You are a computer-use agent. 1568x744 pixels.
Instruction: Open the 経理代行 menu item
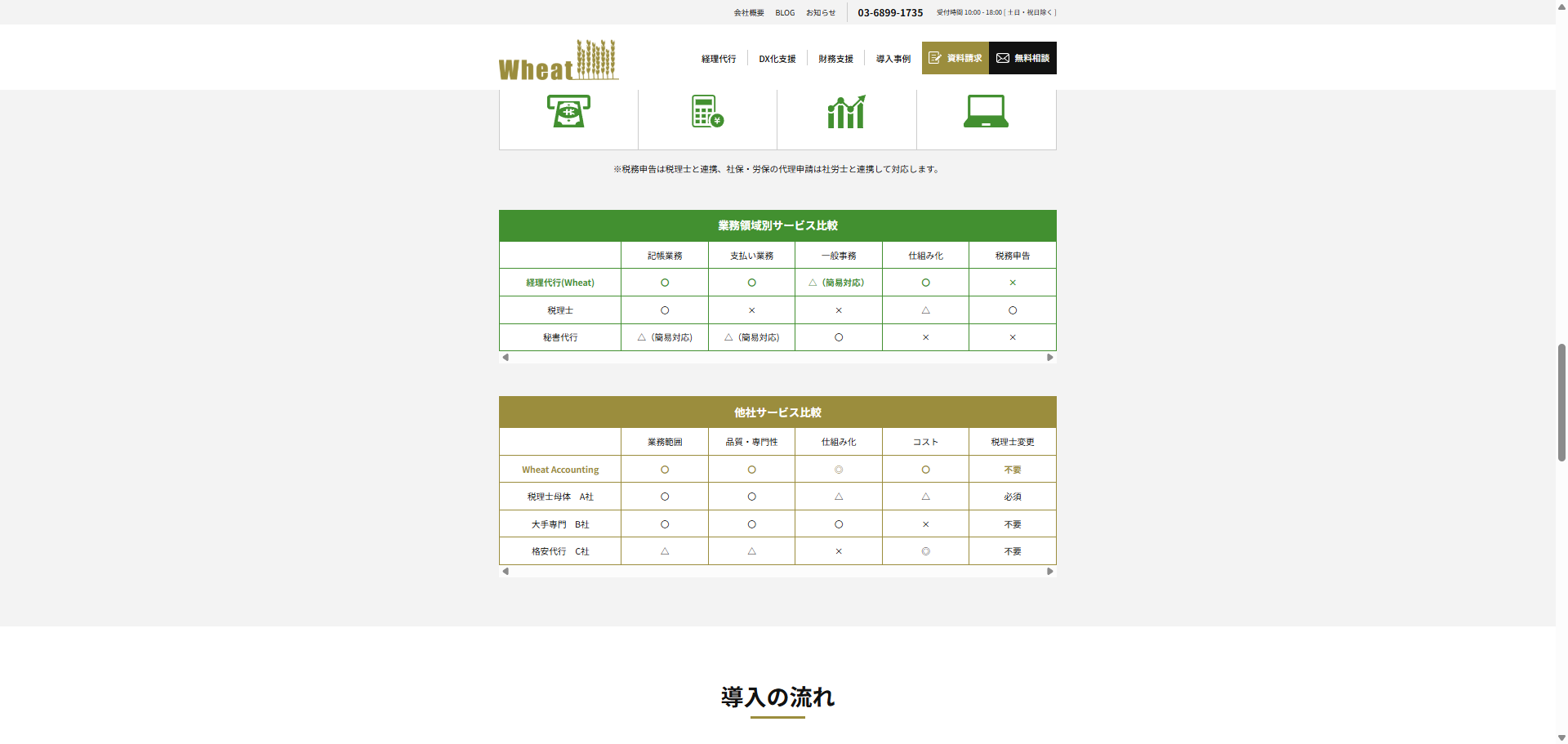(719, 59)
